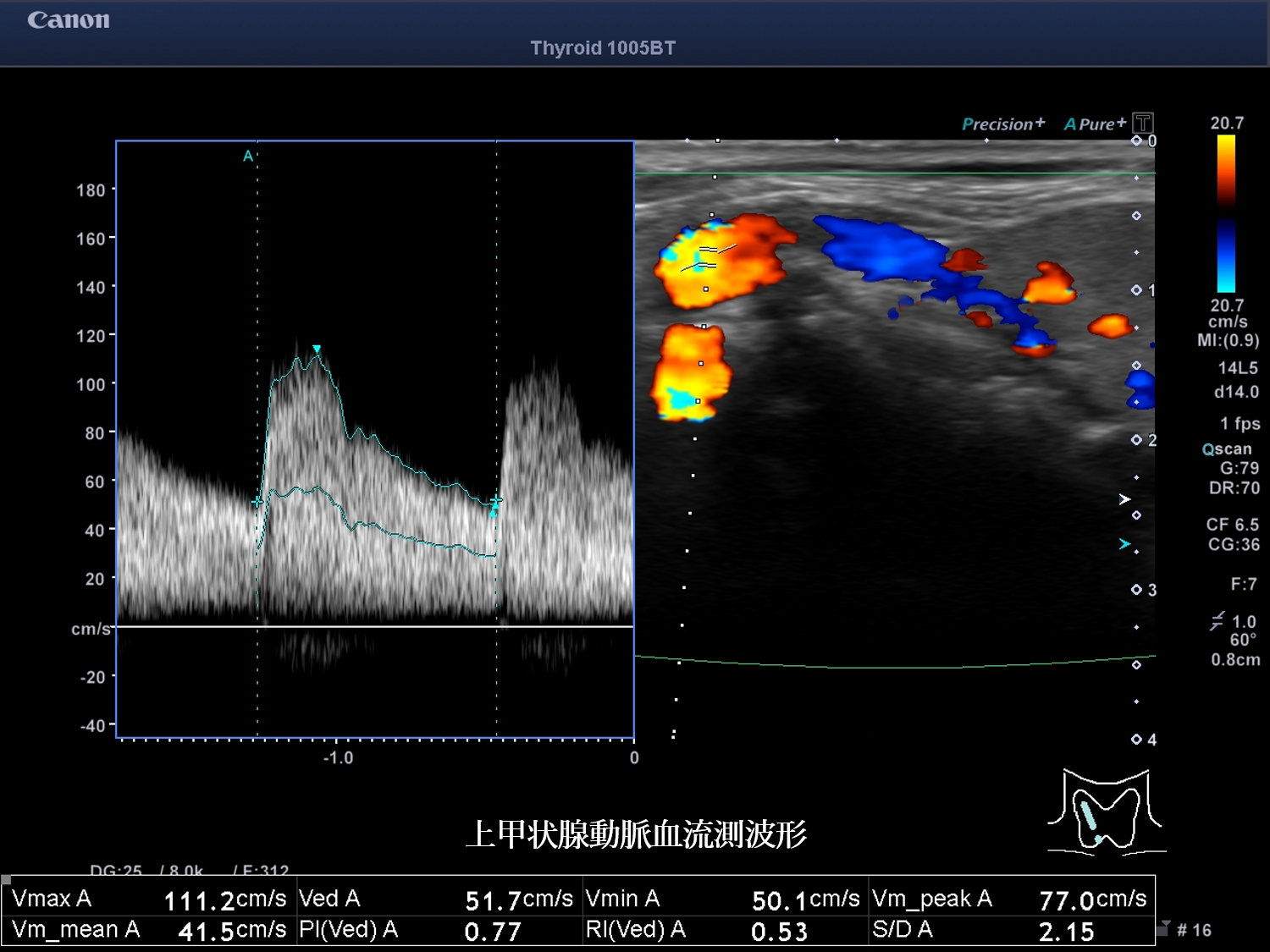Image resolution: width=1270 pixels, height=952 pixels.
Task: Click the right caliper marker on waveform
Action: point(495,503)
